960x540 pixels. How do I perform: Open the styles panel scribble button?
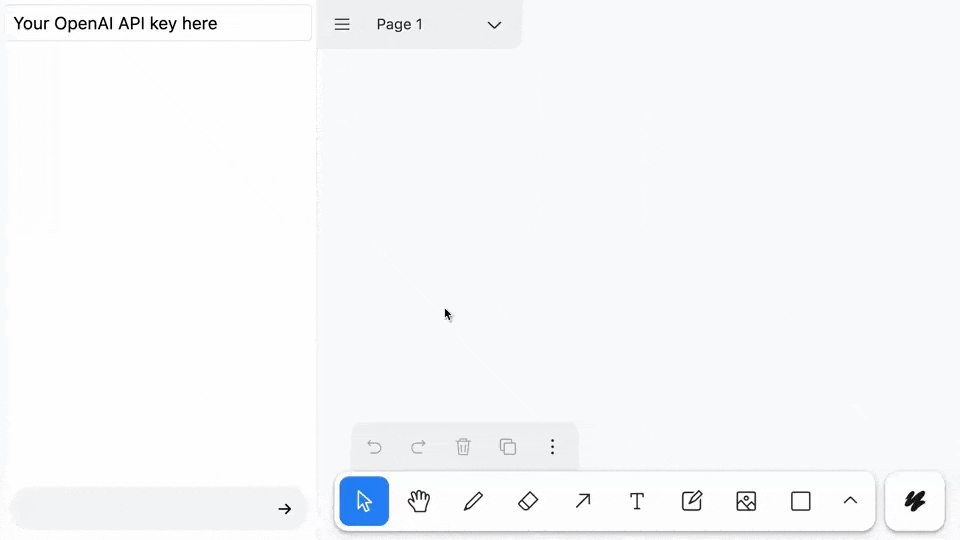[x=915, y=501]
